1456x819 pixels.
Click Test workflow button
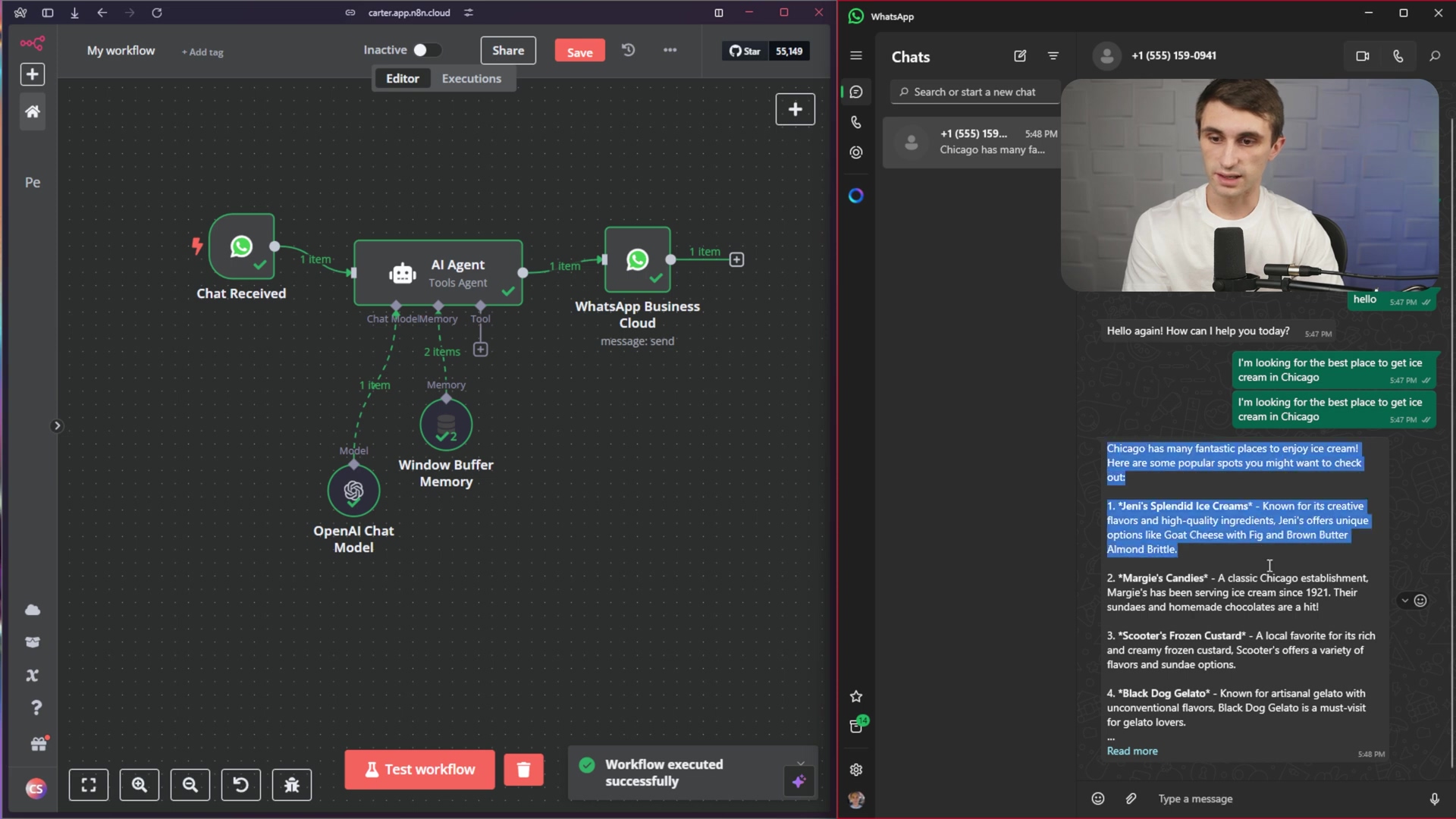pyautogui.click(x=419, y=770)
